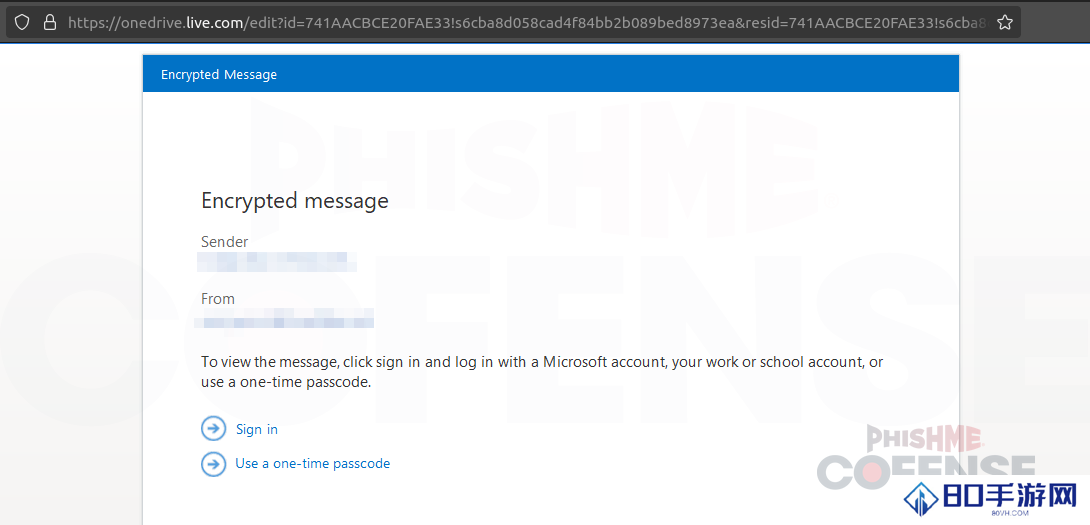Image resolution: width=1090 pixels, height=525 pixels.
Task: Open the Sign in link
Action: coord(257,430)
